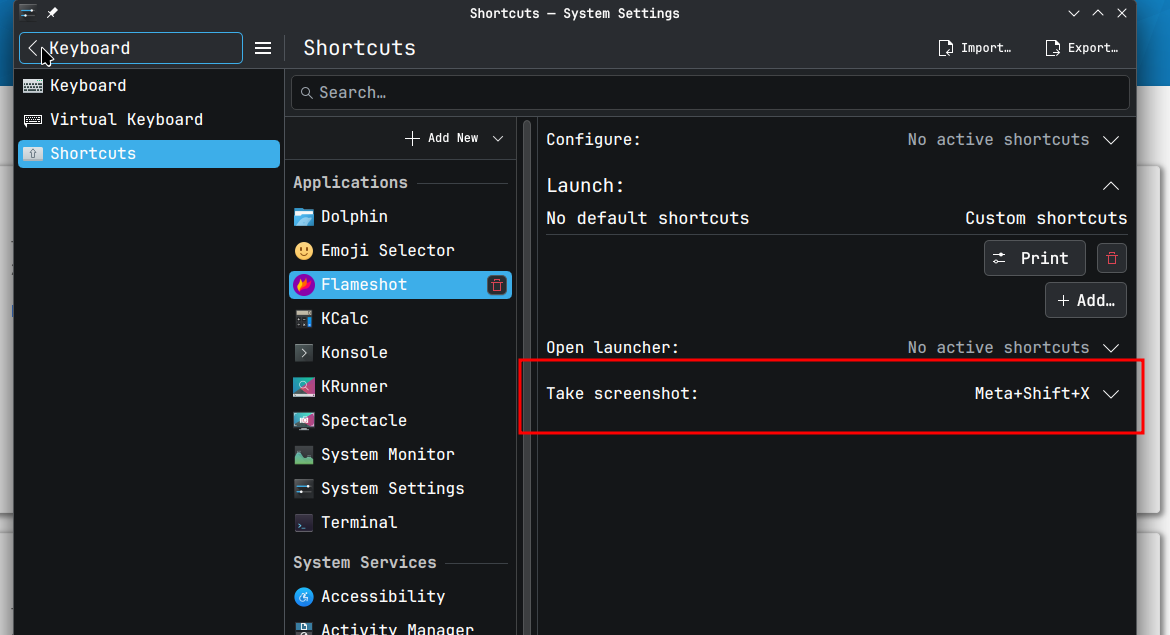Click the Virtual Keyboard sidebar icon
The image size is (1170, 635).
33,120
